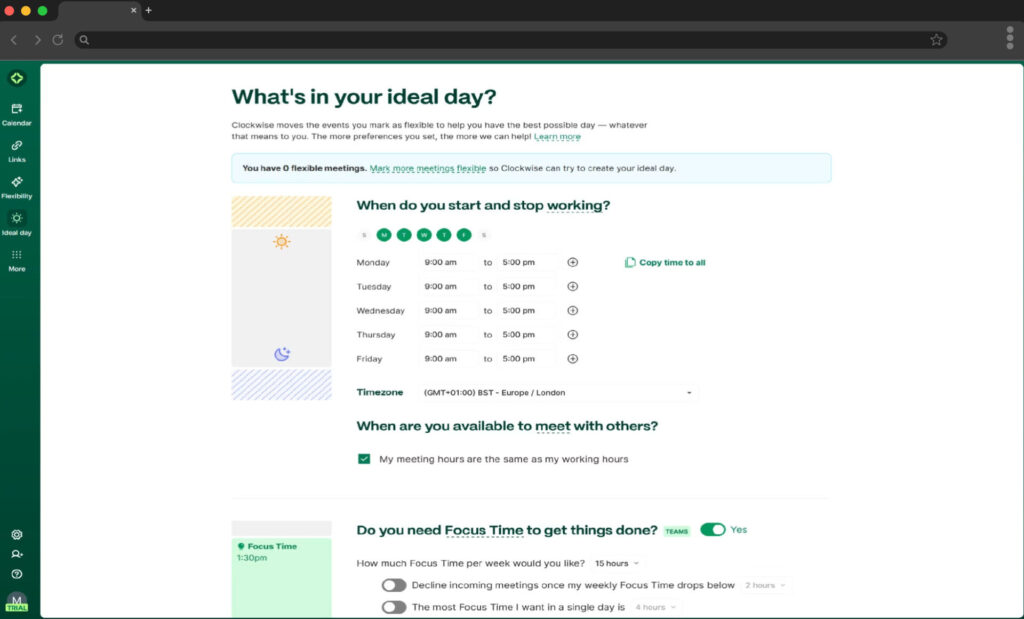Click the underlined meet term
Image resolution: width=1024 pixels, height=619 pixels.
tap(552, 426)
